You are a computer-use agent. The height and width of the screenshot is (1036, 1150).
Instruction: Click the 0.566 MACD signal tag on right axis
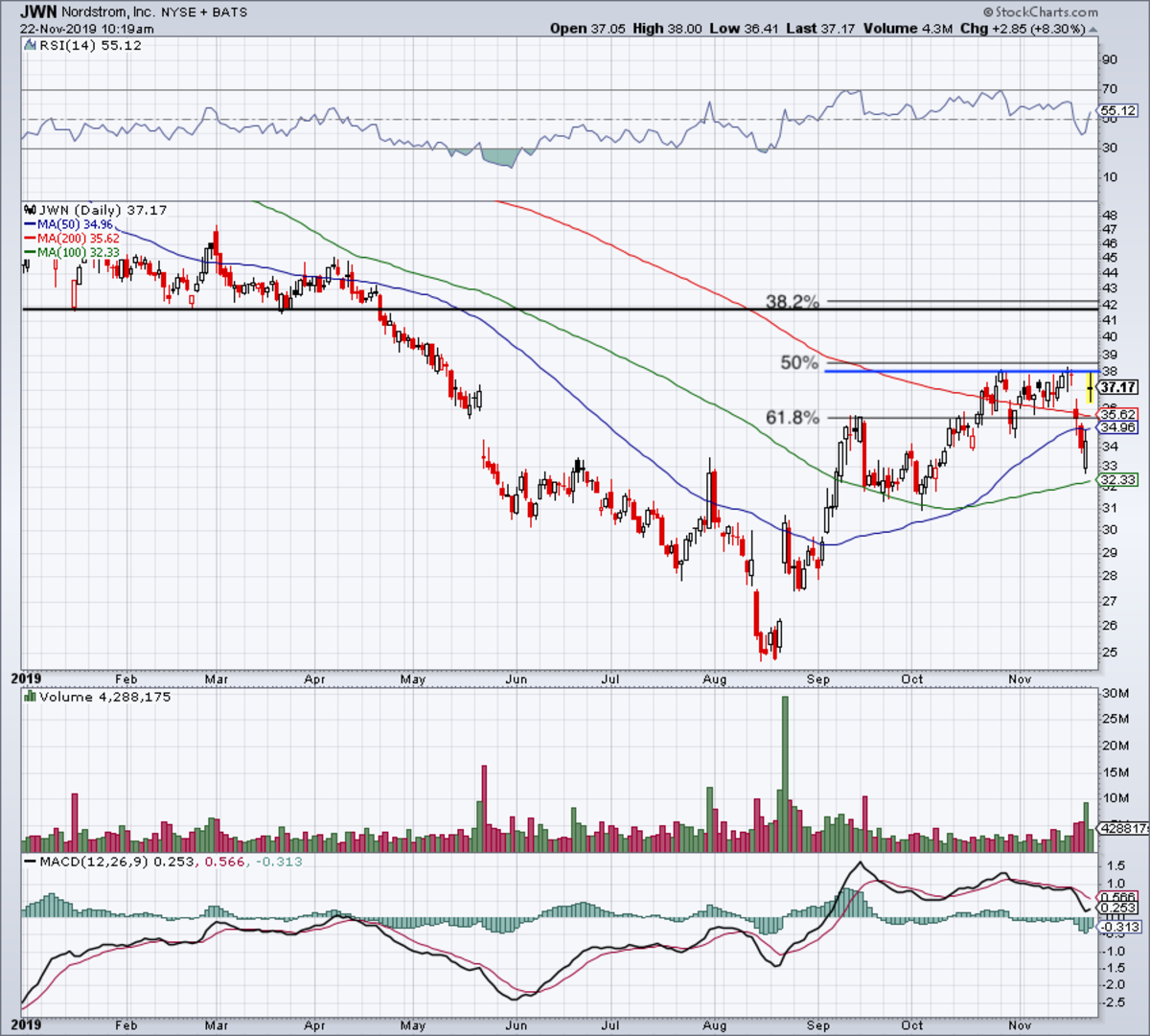coord(1118,898)
